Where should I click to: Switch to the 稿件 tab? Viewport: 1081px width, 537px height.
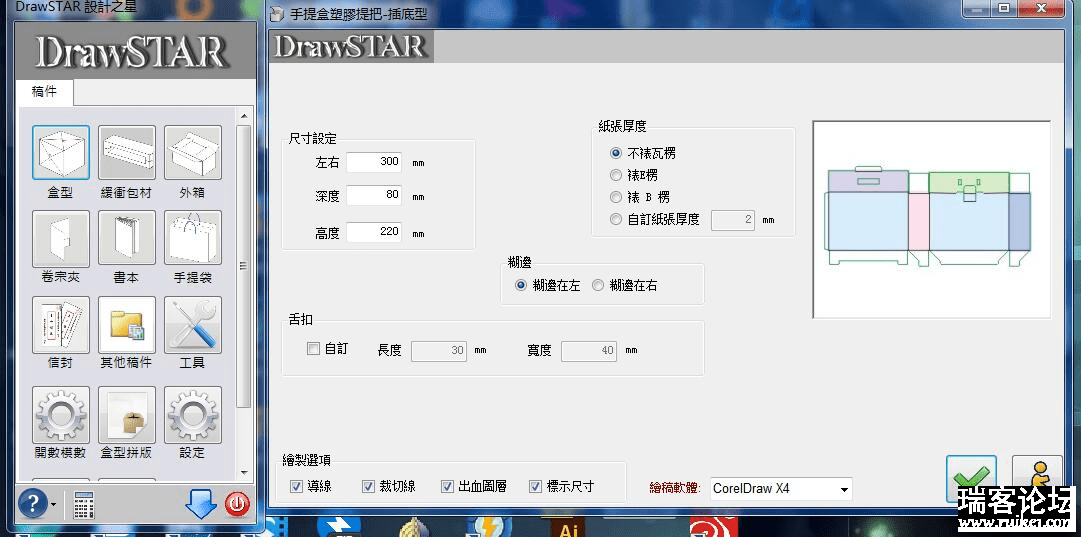[x=44, y=92]
